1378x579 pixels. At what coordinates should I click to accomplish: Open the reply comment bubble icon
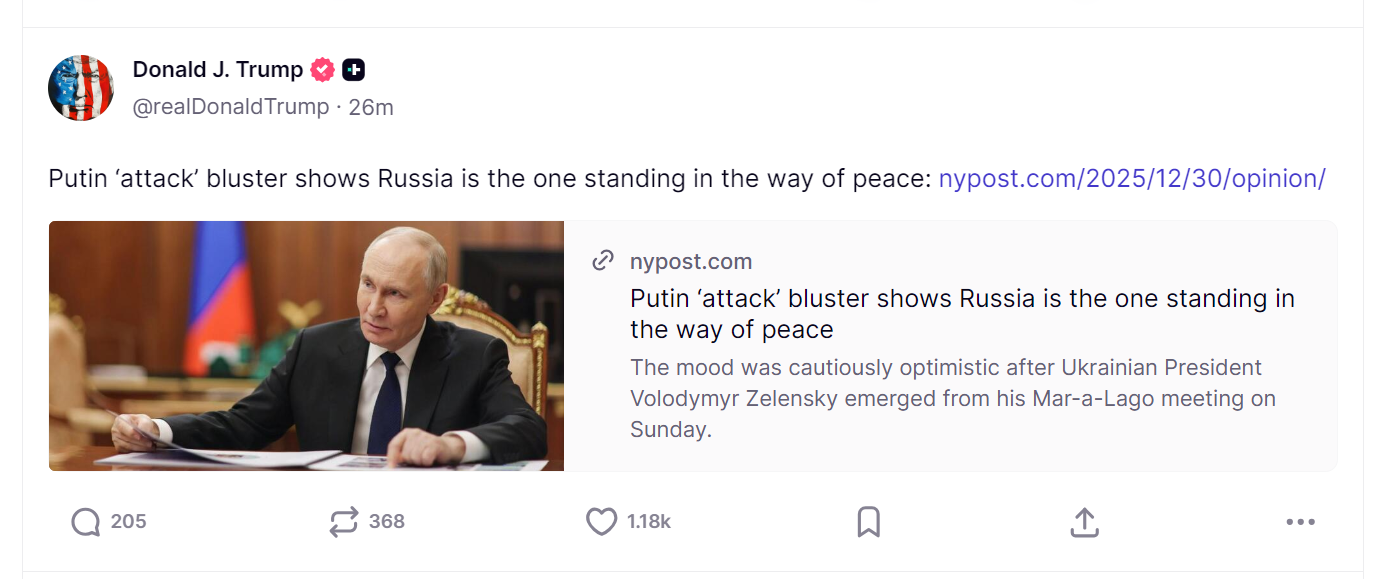pos(86,522)
